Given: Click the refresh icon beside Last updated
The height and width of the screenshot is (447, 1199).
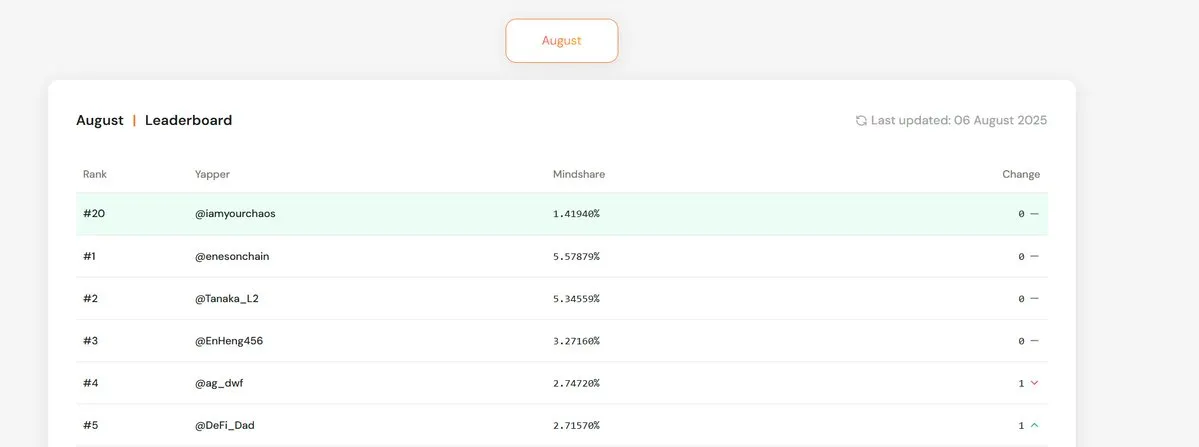Looking at the screenshot, I should [861, 121].
